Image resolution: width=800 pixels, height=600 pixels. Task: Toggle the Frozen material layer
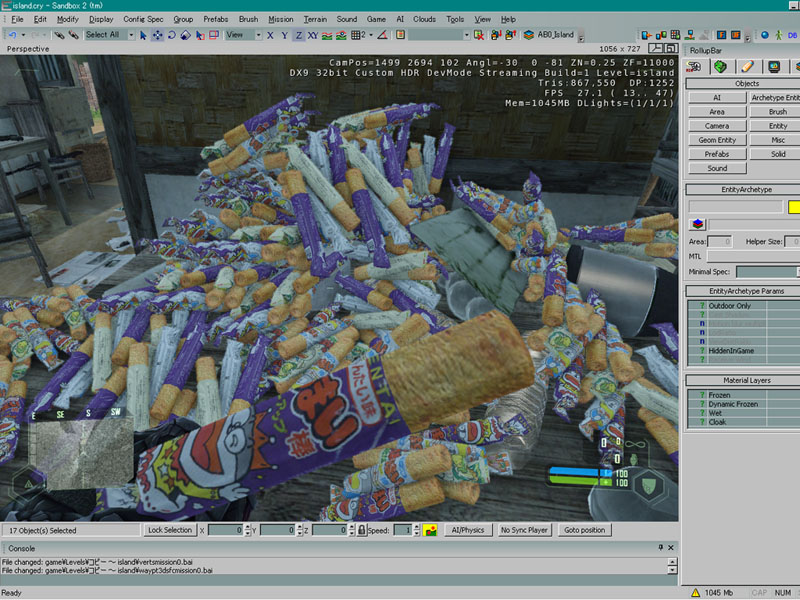click(x=744, y=395)
